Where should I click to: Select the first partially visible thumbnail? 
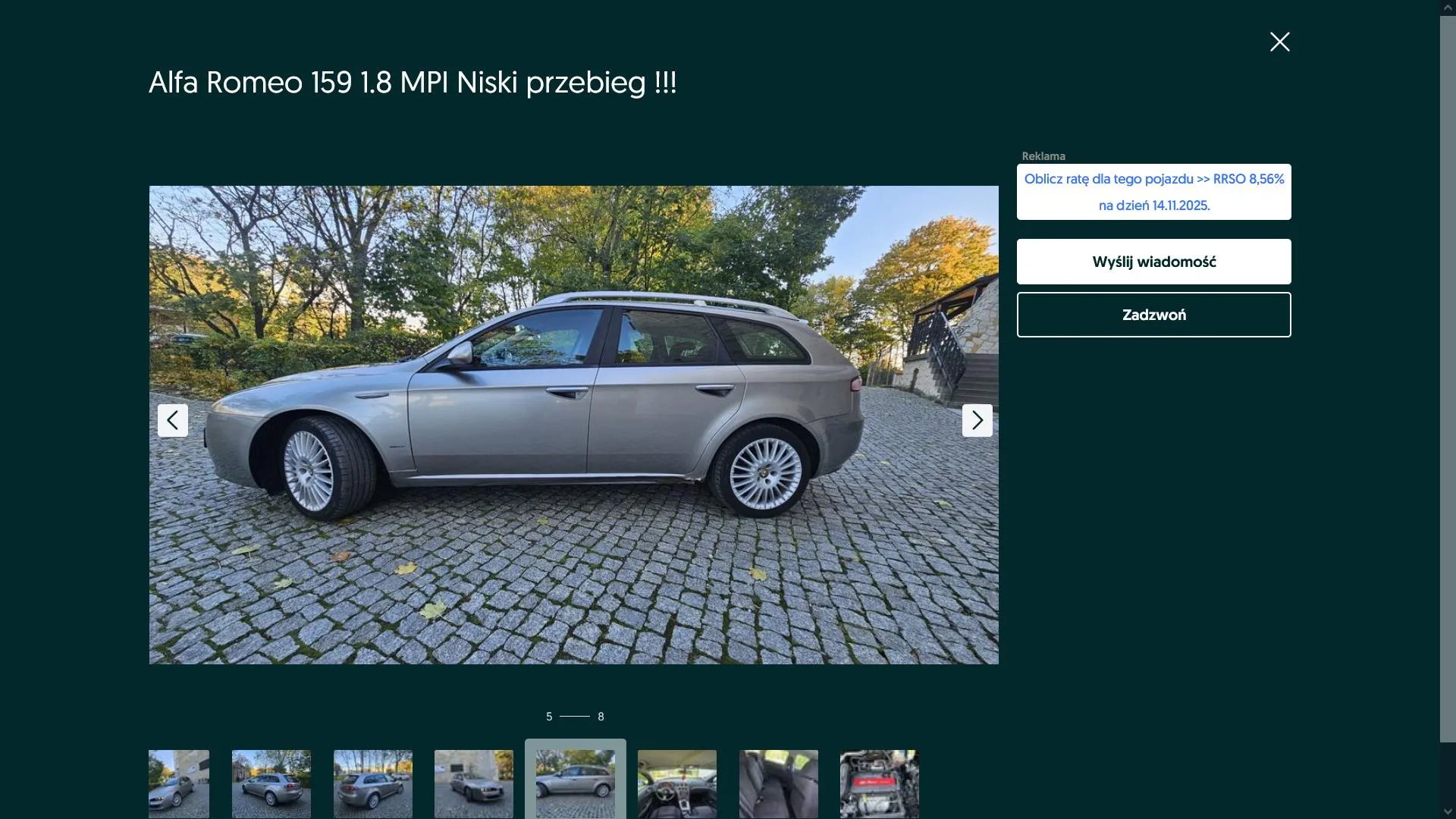click(179, 783)
